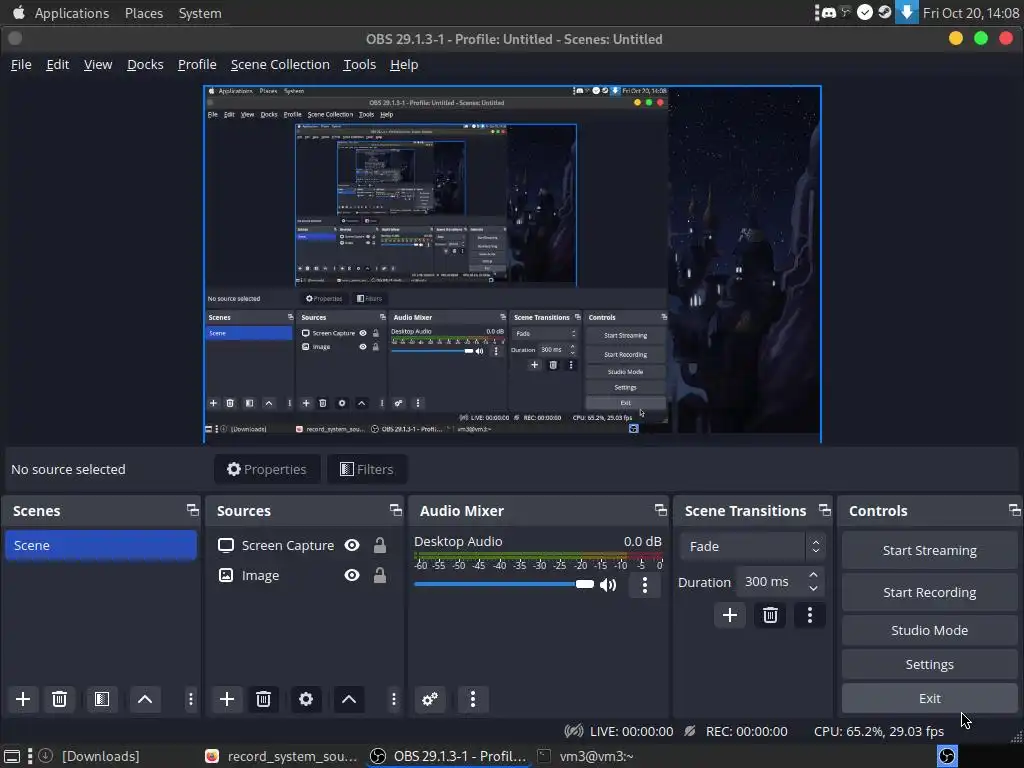Remove selected scene with trash icon
The width and height of the screenshot is (1024, 768).
pyautogui.click(x=59, y=699)
